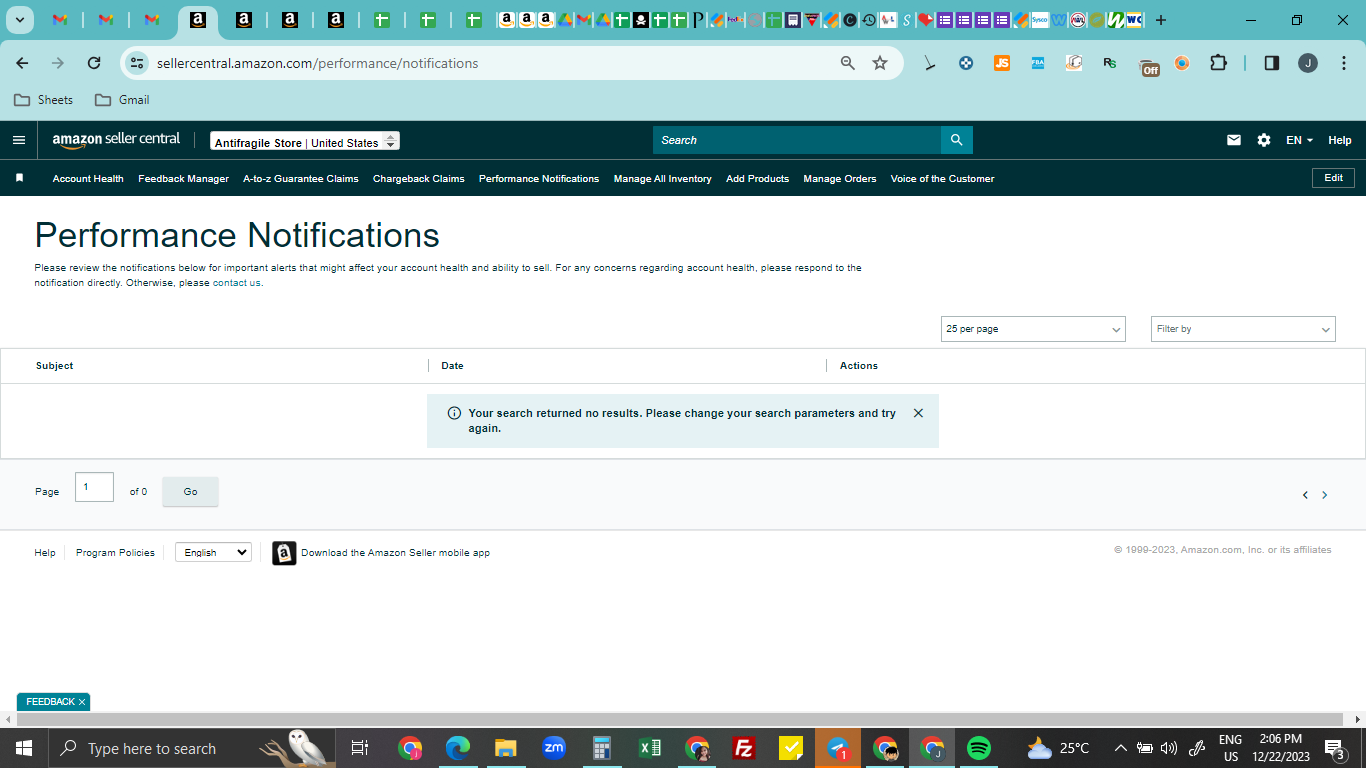Open the Sheets bookmarks folder
Screen dimensions: 1366x768
pyautogui.click(x=43, y=100)
